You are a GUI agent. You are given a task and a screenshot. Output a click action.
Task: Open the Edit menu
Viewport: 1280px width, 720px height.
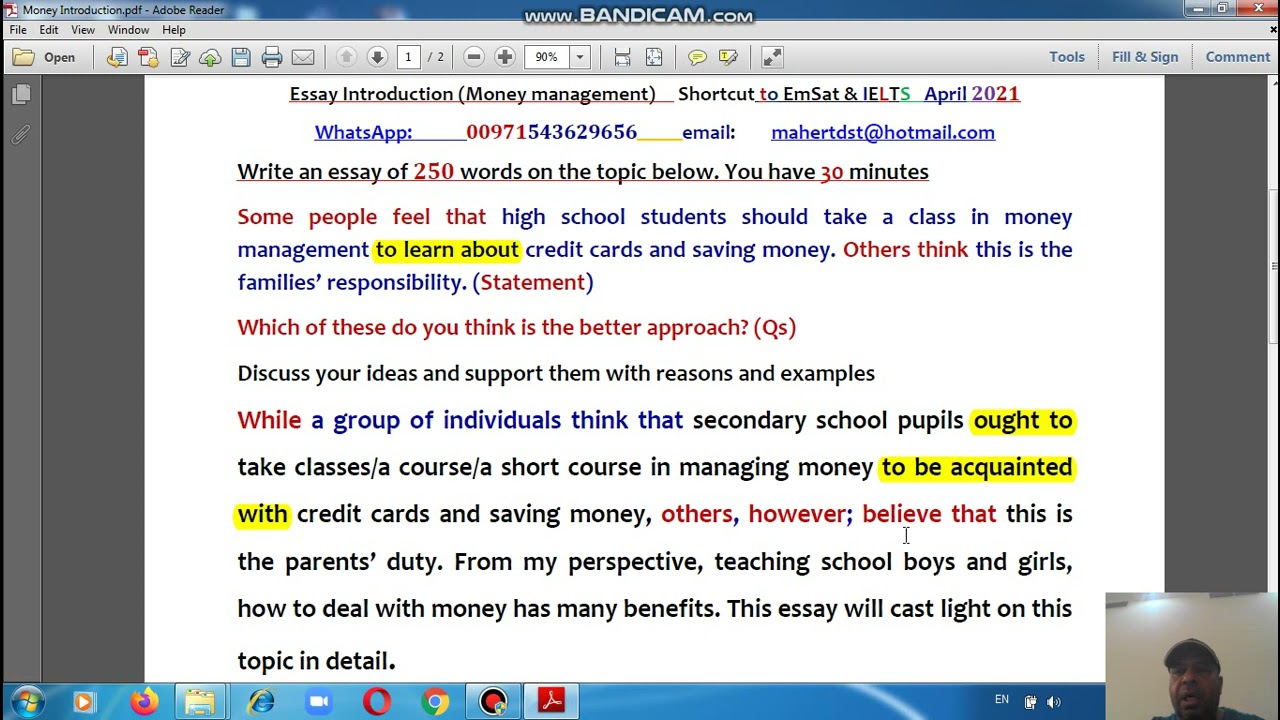(x=48, y=30)
